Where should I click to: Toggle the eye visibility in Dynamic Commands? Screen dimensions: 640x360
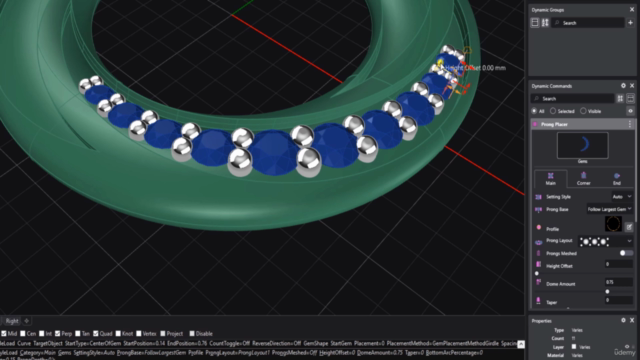coord(630,111)
